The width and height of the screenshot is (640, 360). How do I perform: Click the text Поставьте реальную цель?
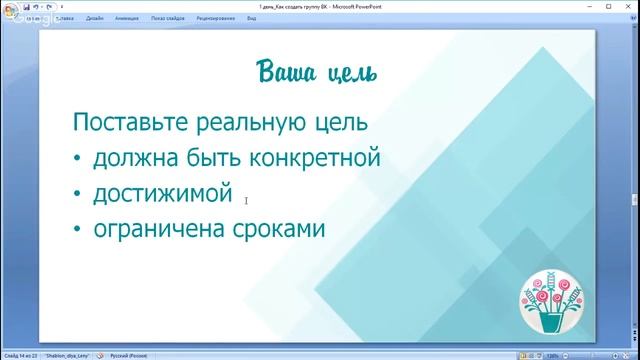[220, 122]
